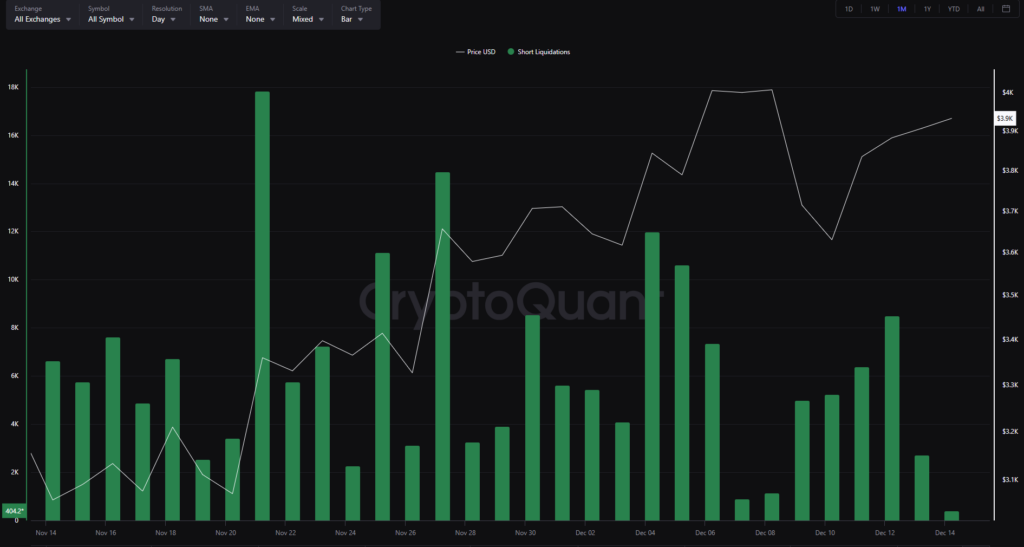This screenshot has width=1024, height=547.
Task: Click the Dec 14 x-axis date label
Action: [945, 533]
